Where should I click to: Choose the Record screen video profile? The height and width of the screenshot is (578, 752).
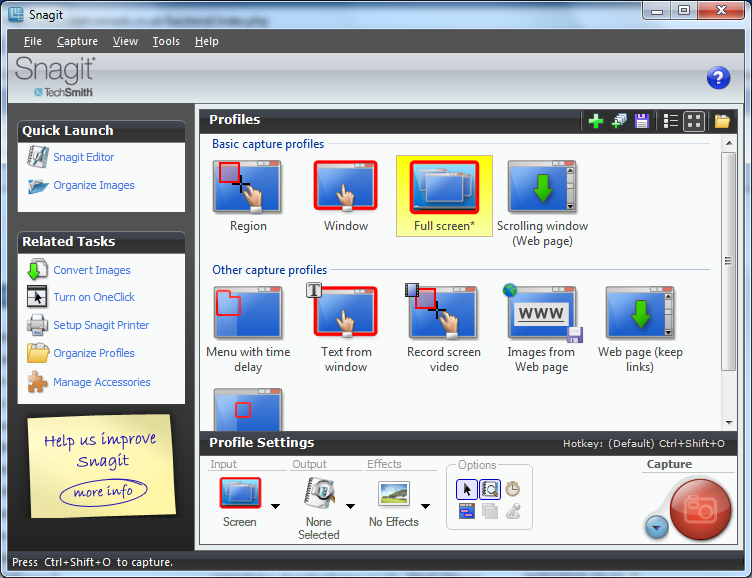444,330
